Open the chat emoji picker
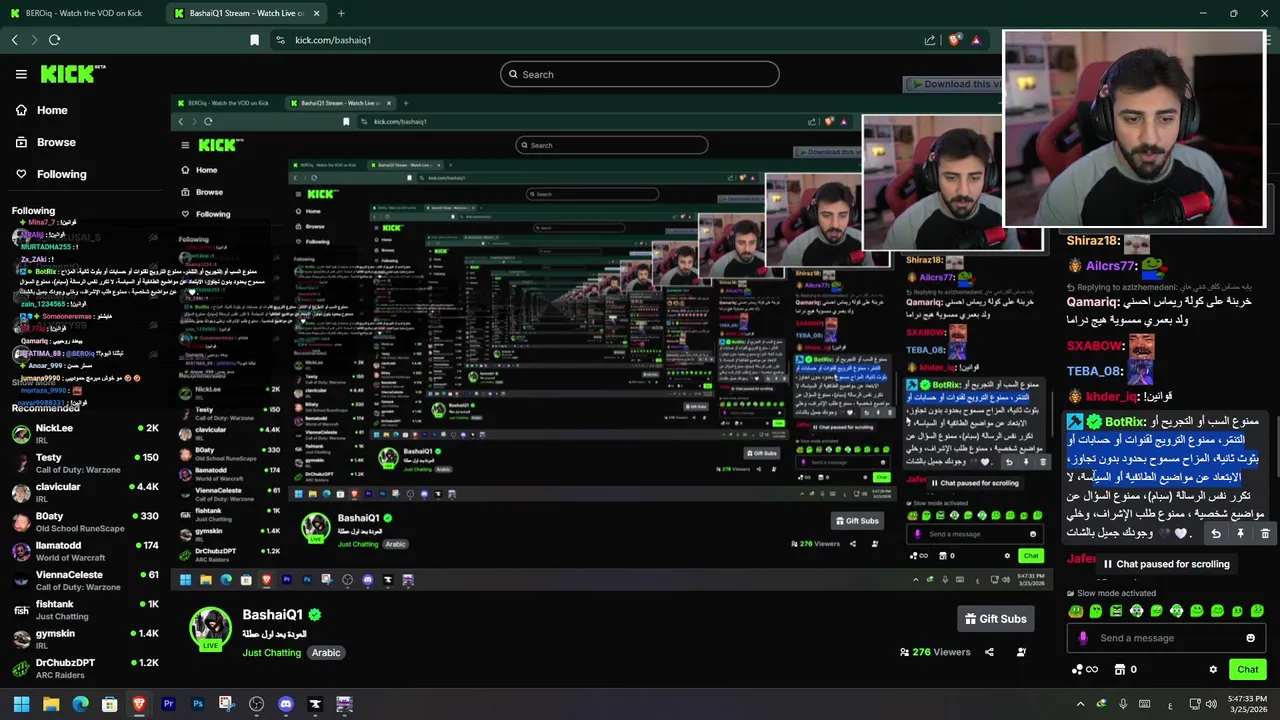Viewport: 1280px width, 720px height. coord(1250,638)
